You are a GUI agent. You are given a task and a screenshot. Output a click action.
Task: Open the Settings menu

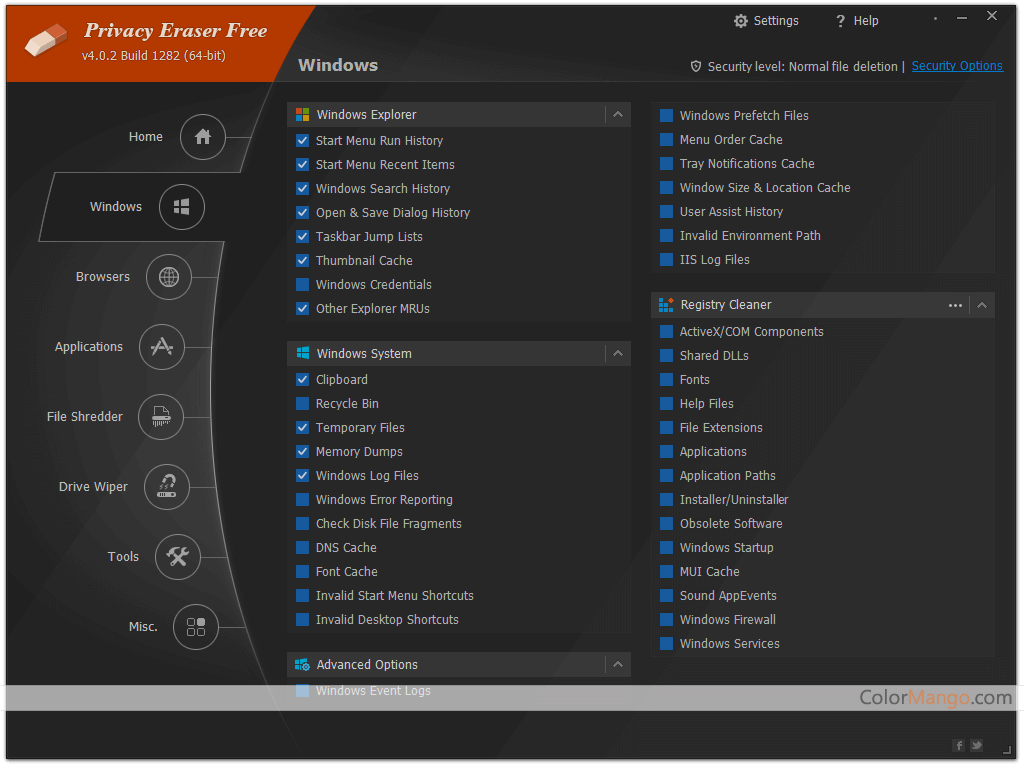click(766, 21)
